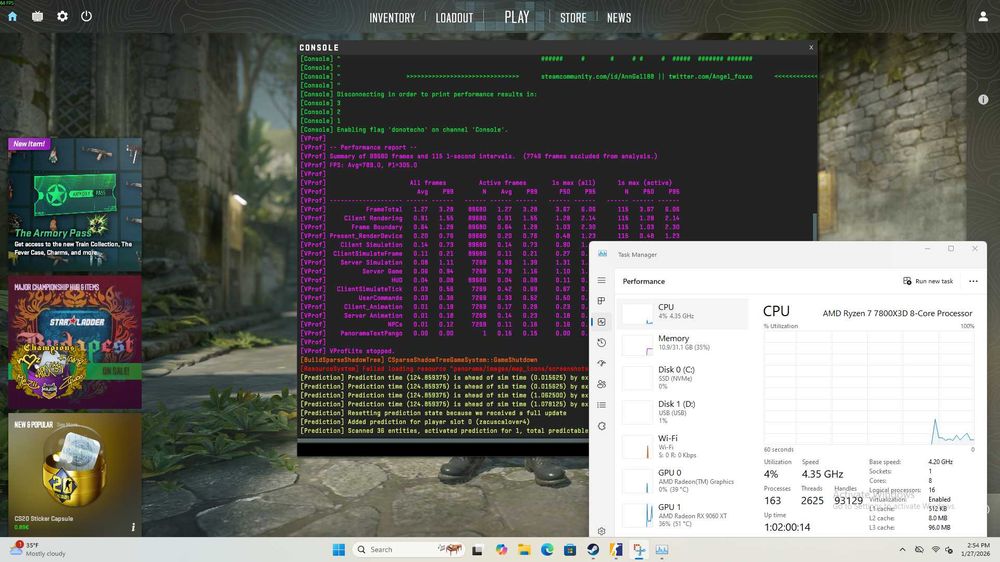Open the CS20 Sticker Capsule card

point(75,474)
